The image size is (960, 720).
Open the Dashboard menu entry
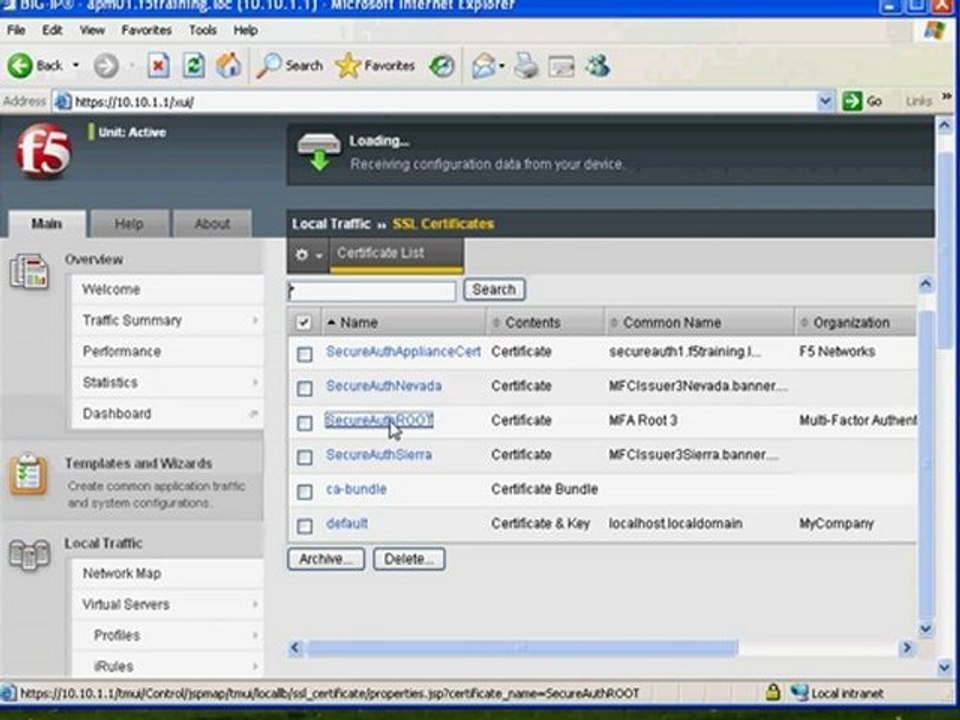[x=117, y=414]
